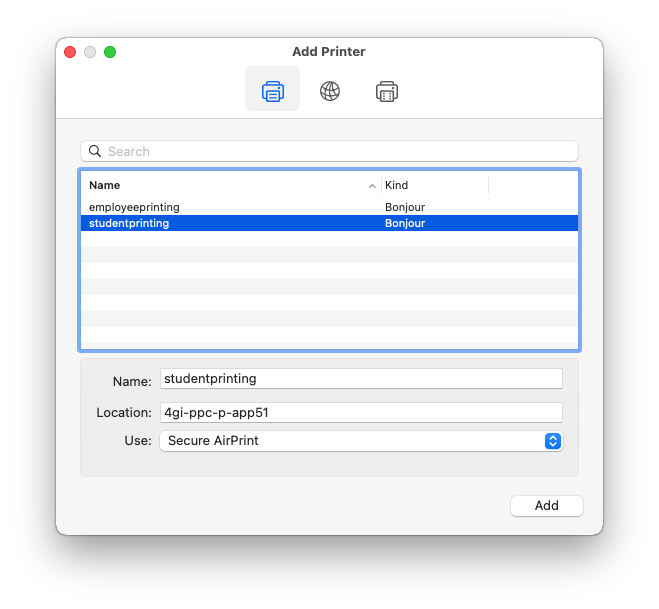This screenshot has height=609, width=659.
Task: Edit the printer Name text field
Action: point(361,379)
